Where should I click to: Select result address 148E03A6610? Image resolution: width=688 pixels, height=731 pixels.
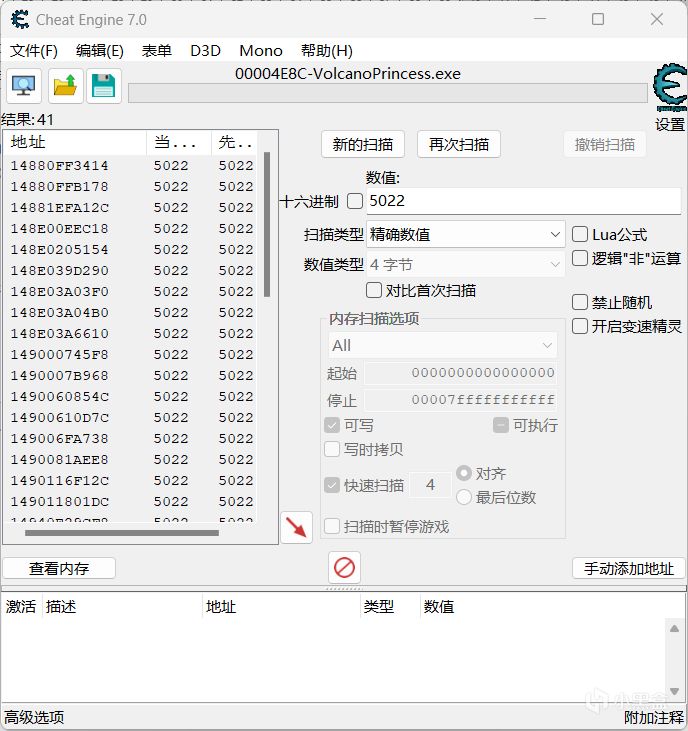60,333
